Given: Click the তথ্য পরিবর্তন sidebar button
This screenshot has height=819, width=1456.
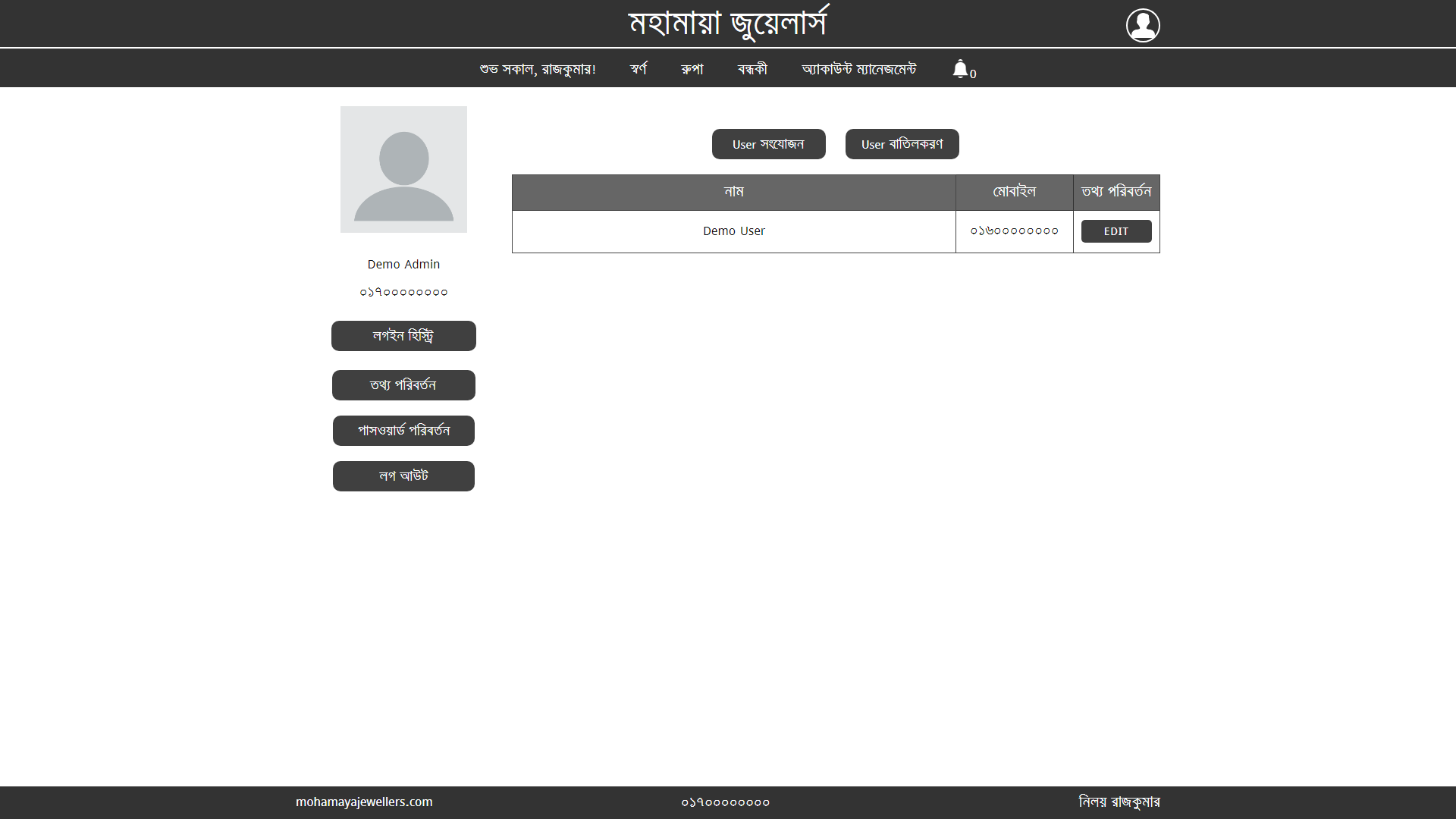Looking at the screenshot, I should (x=403, y=385).
